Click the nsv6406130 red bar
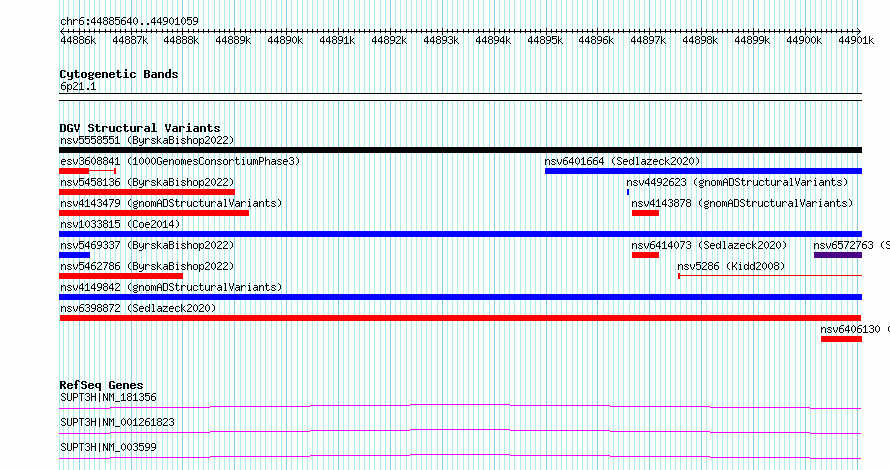The image size is (890, 470). pyautogui.click(x=841, y=339)
